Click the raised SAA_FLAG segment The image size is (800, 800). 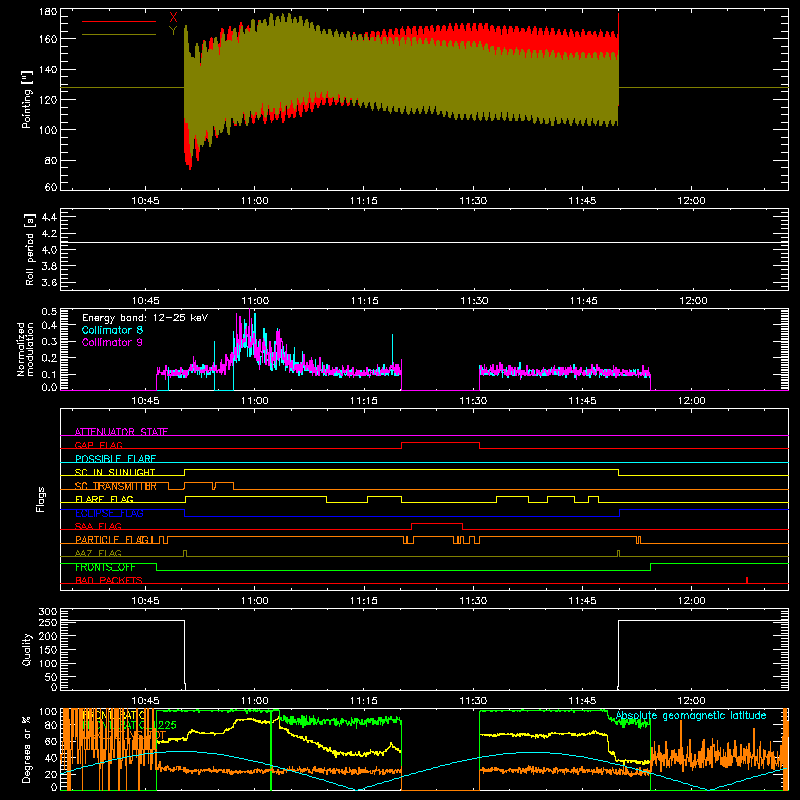tap(437, 524)
